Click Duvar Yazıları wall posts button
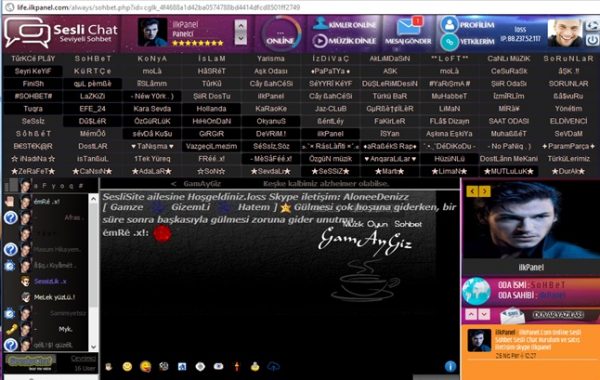This screenshot has width=600, height=380. click(558, 315)
